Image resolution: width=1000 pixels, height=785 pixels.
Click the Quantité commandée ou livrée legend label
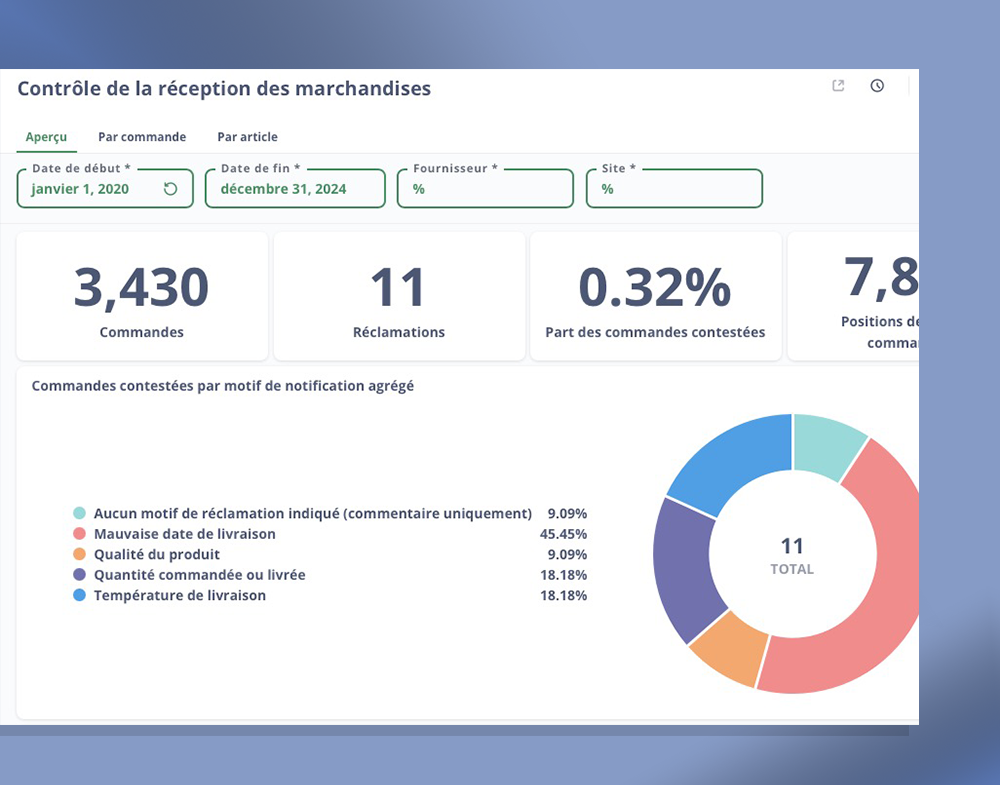click(199, 575)
